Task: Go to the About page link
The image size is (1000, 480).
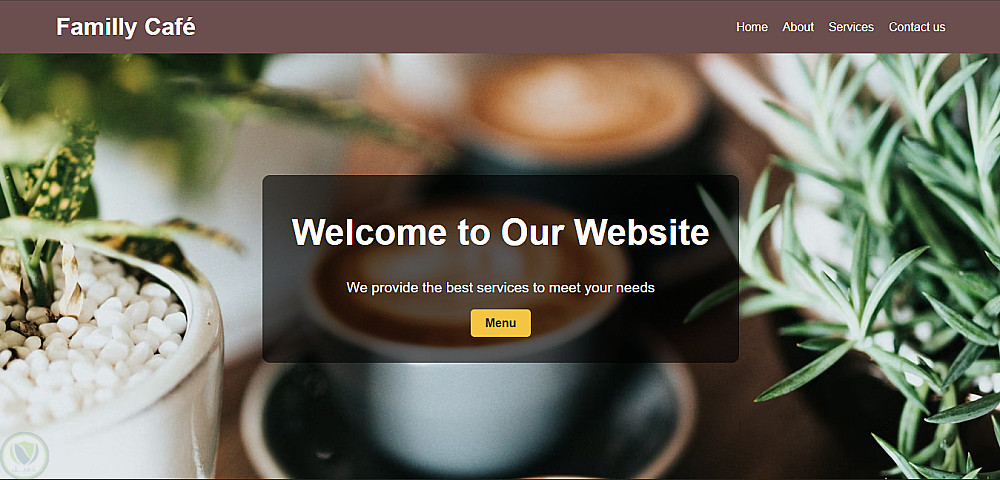Action: point(798,27)
